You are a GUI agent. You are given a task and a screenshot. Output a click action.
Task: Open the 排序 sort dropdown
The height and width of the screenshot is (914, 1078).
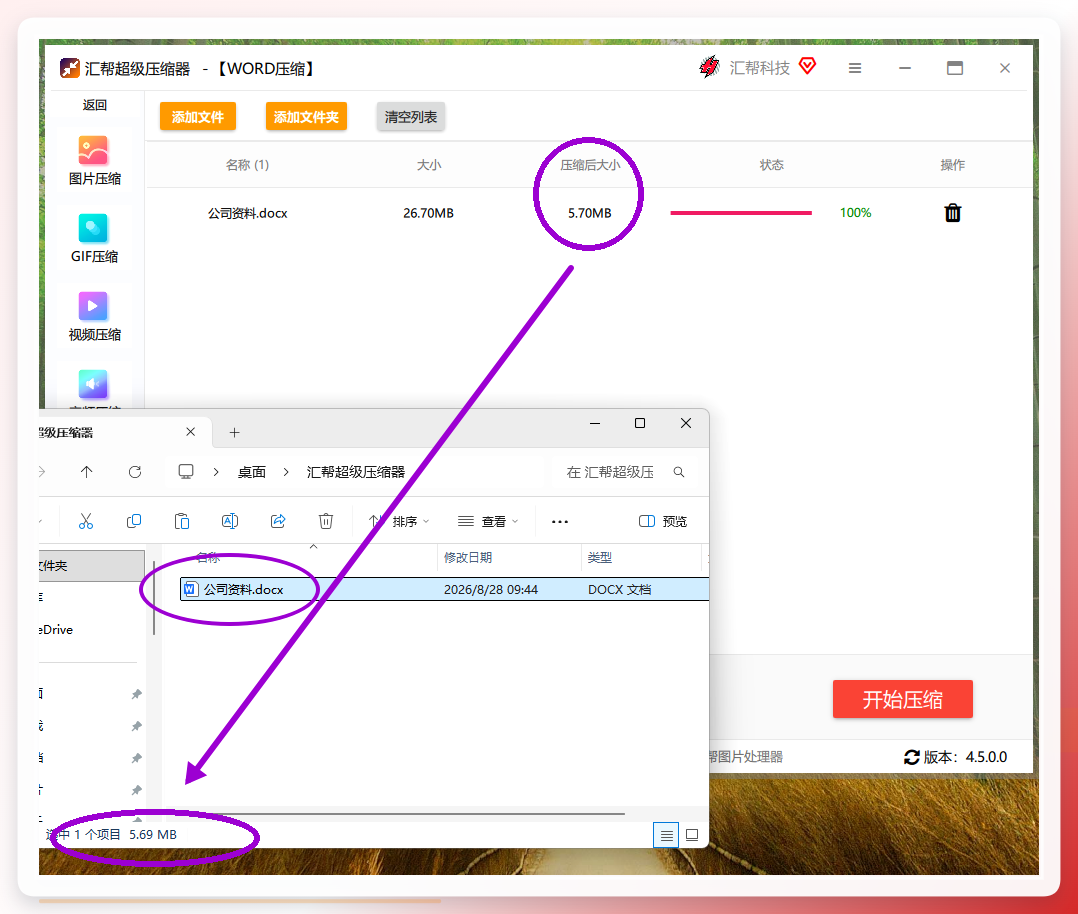click(x=400, y=521)
